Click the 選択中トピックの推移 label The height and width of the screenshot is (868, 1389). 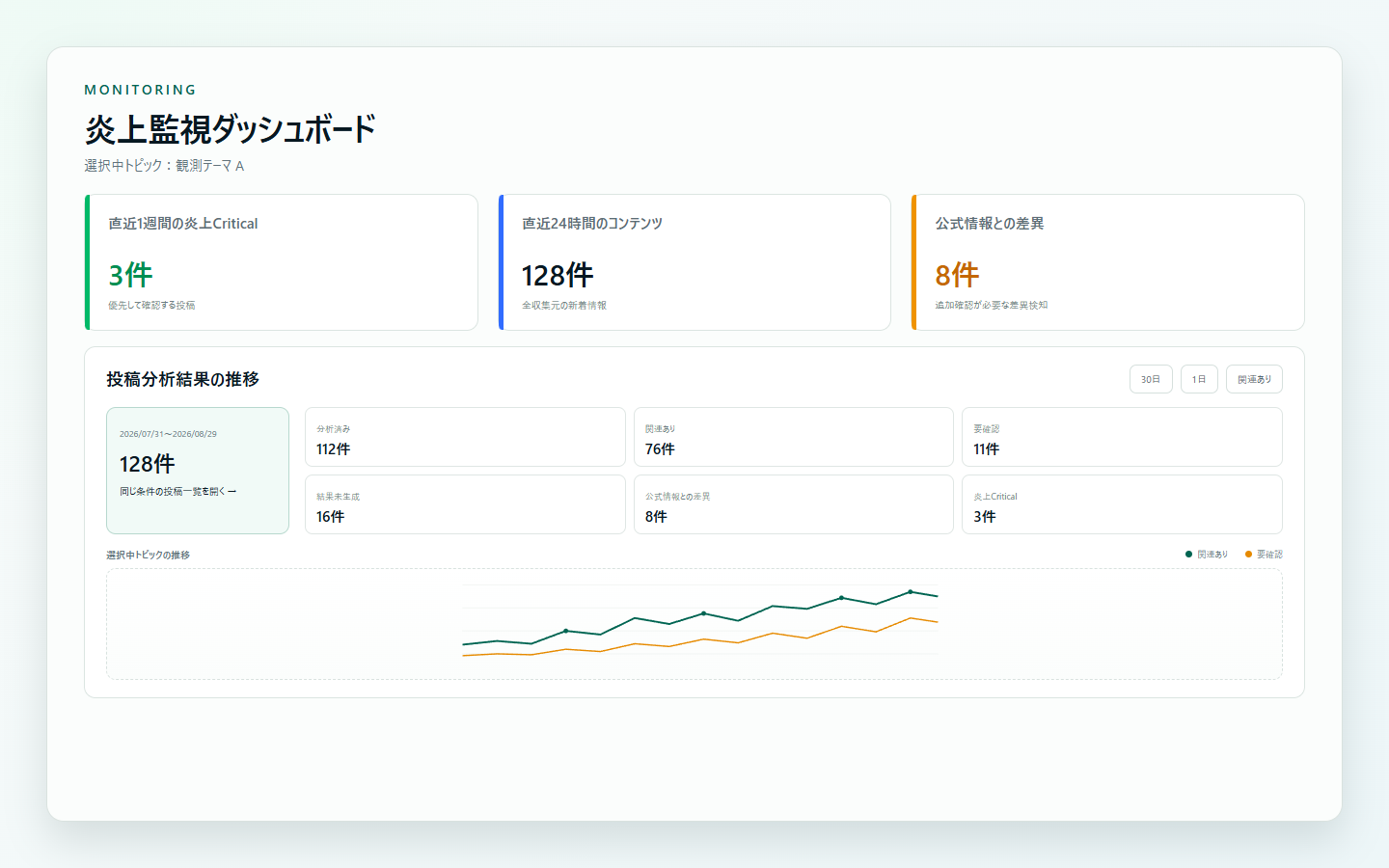pyautogui.click(x=148, y=556)
